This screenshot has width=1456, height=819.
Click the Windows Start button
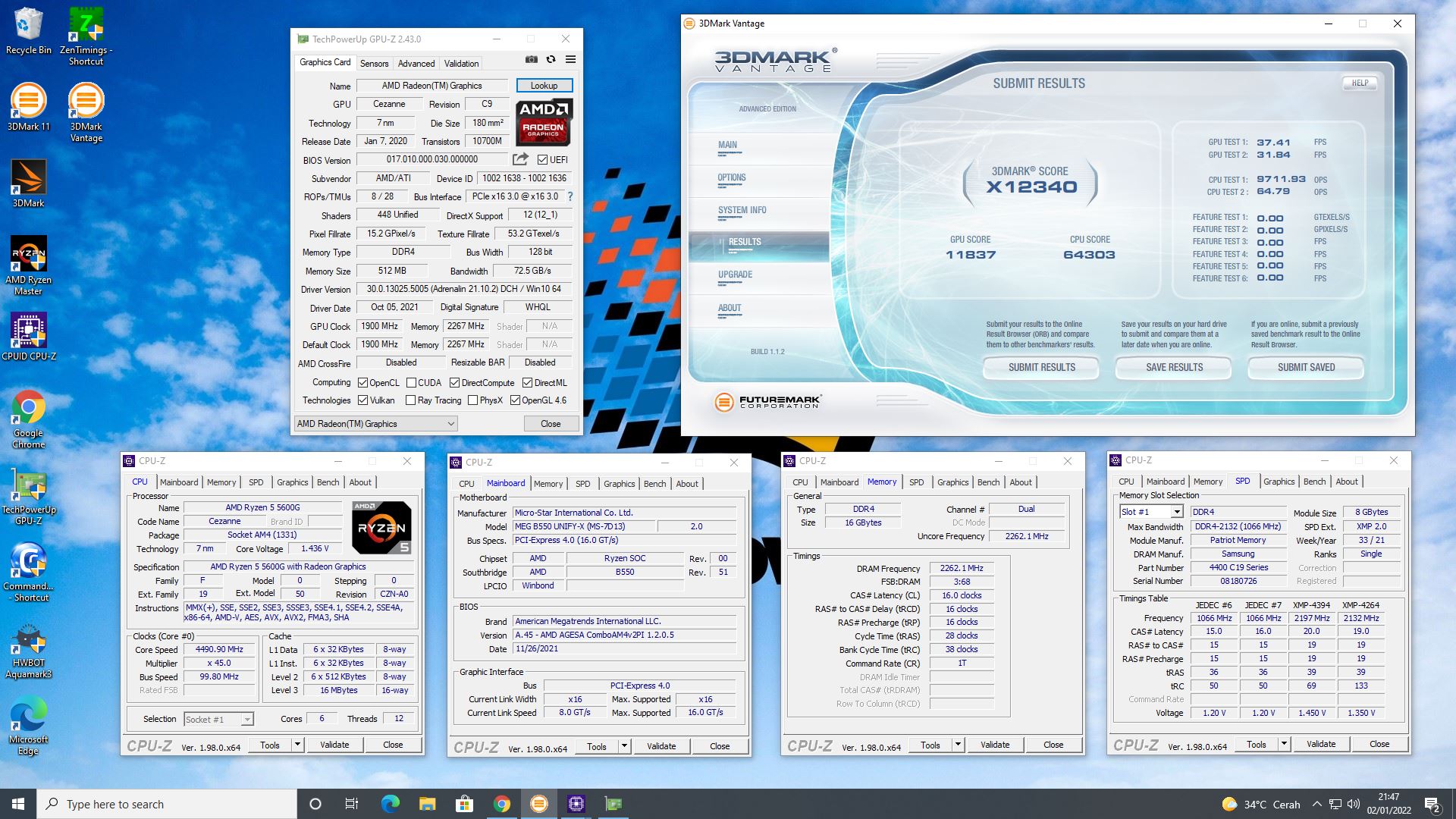point(18,804)
